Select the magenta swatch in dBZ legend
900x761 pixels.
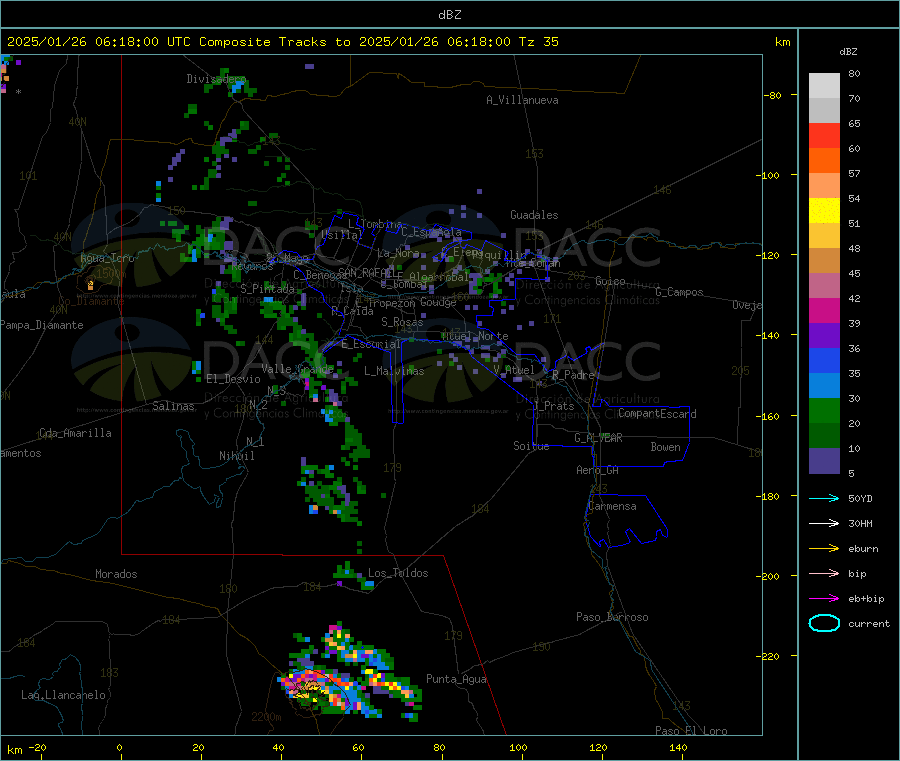coord(824,310)
